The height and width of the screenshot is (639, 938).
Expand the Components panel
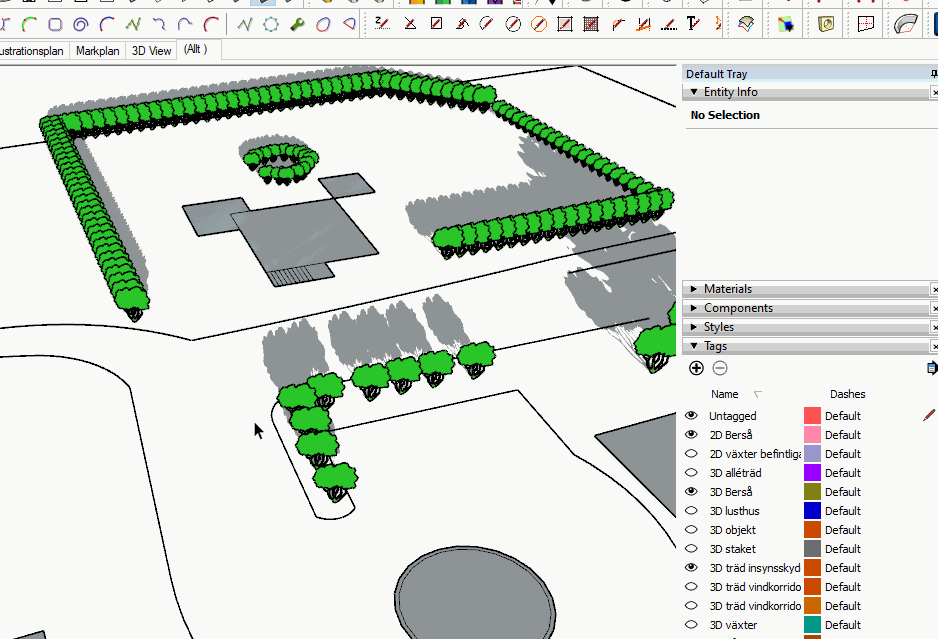click(x=737, y=308)
